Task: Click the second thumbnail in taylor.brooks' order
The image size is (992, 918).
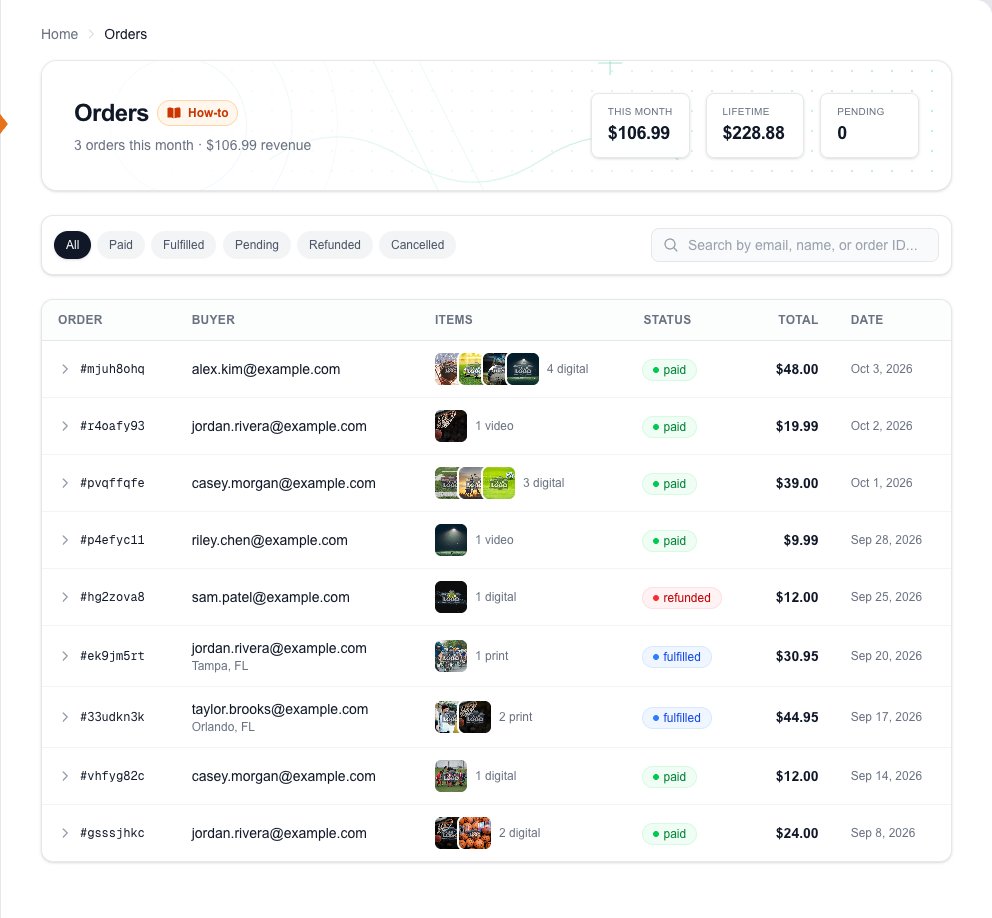Action: [475, 717]
